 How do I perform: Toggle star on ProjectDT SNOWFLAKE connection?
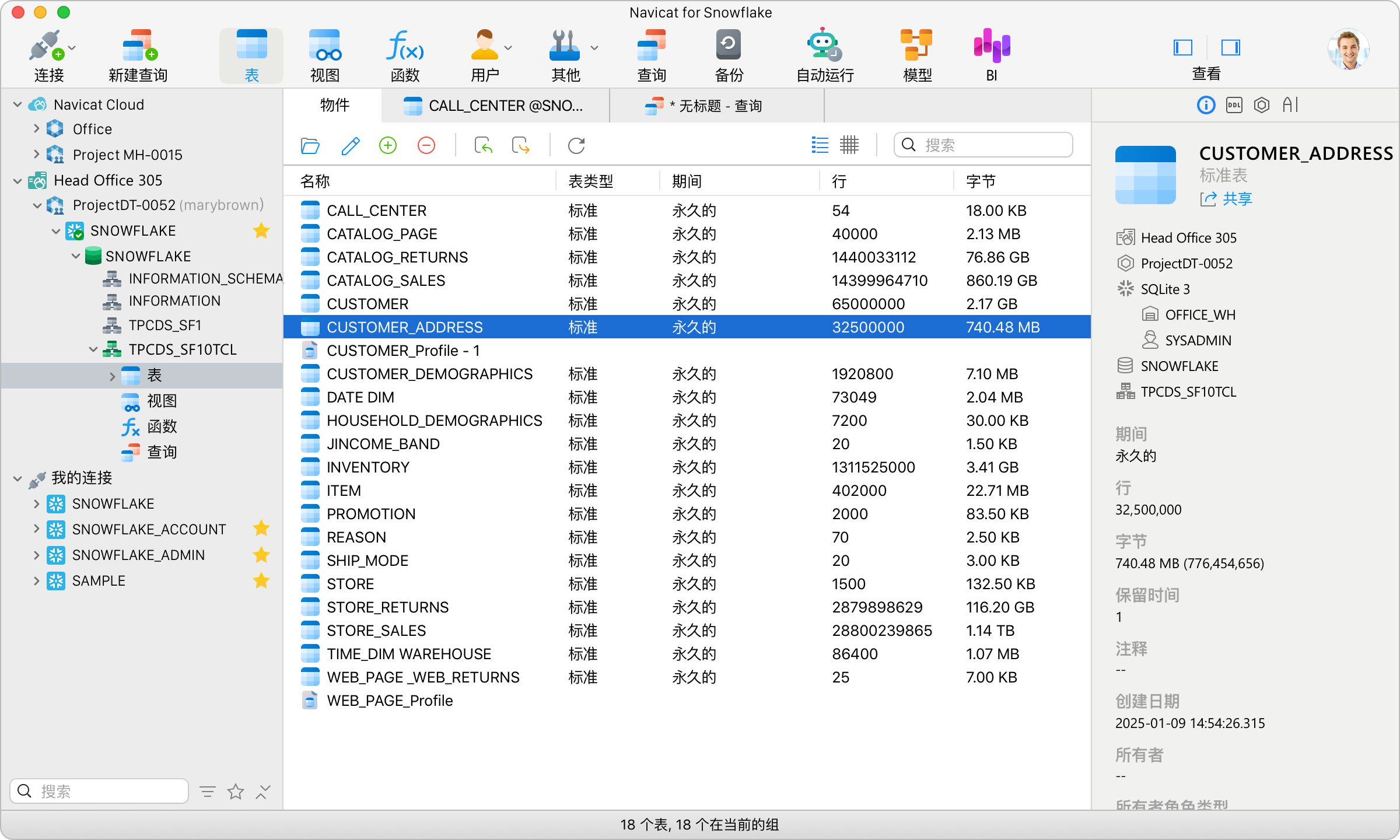pyautogui.click(x=261, y=230)
